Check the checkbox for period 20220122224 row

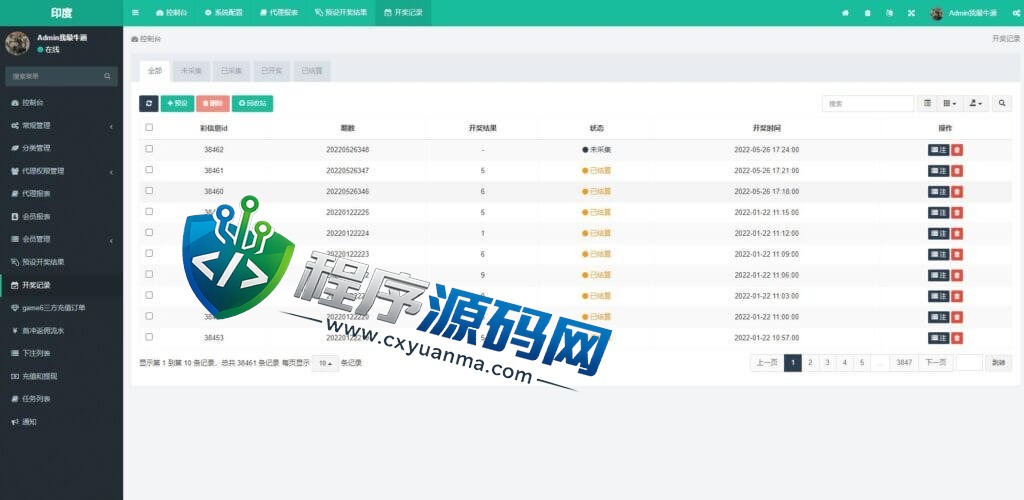(x=149, y=232)
